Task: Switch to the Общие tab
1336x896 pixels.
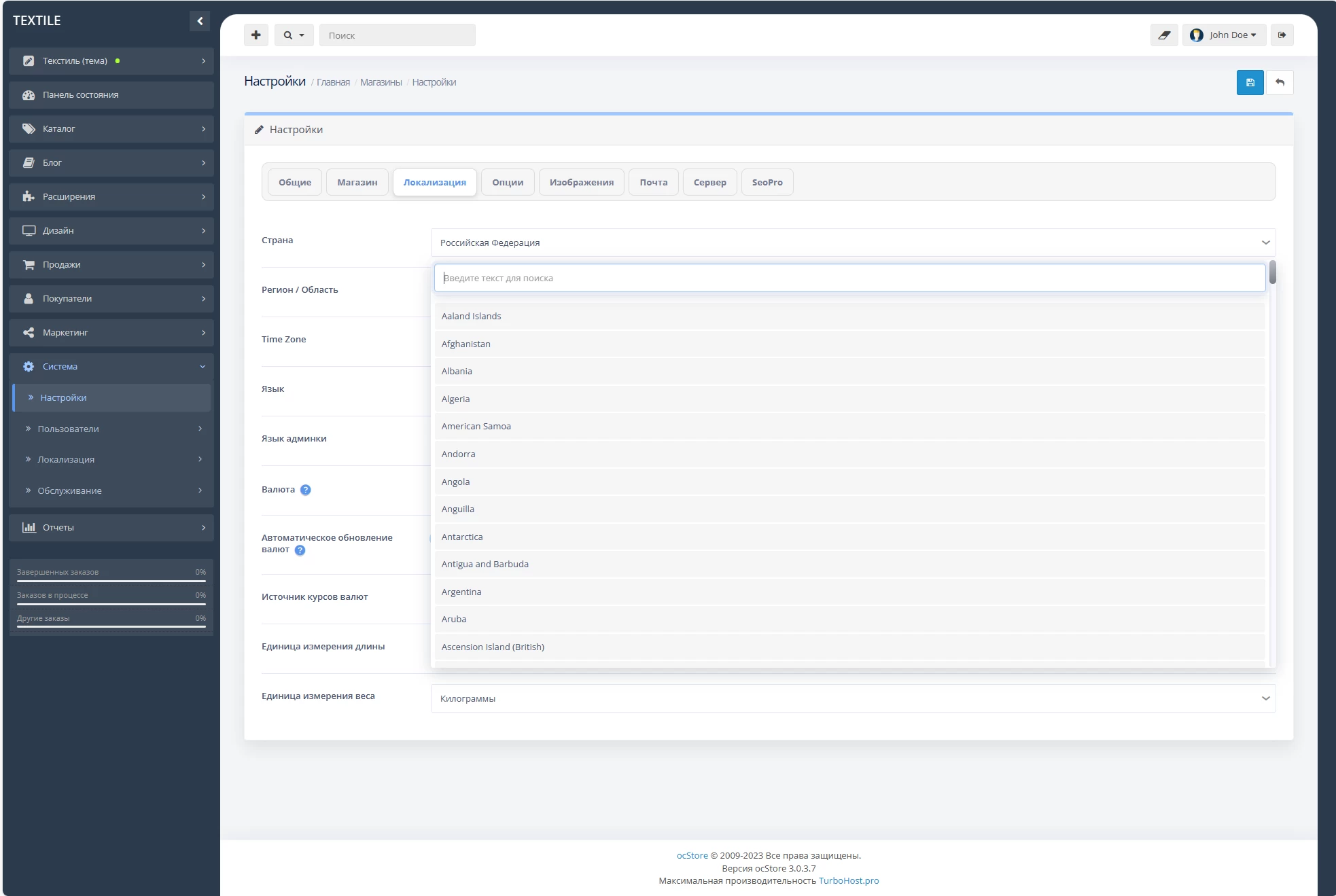Action: pos(295,182)
